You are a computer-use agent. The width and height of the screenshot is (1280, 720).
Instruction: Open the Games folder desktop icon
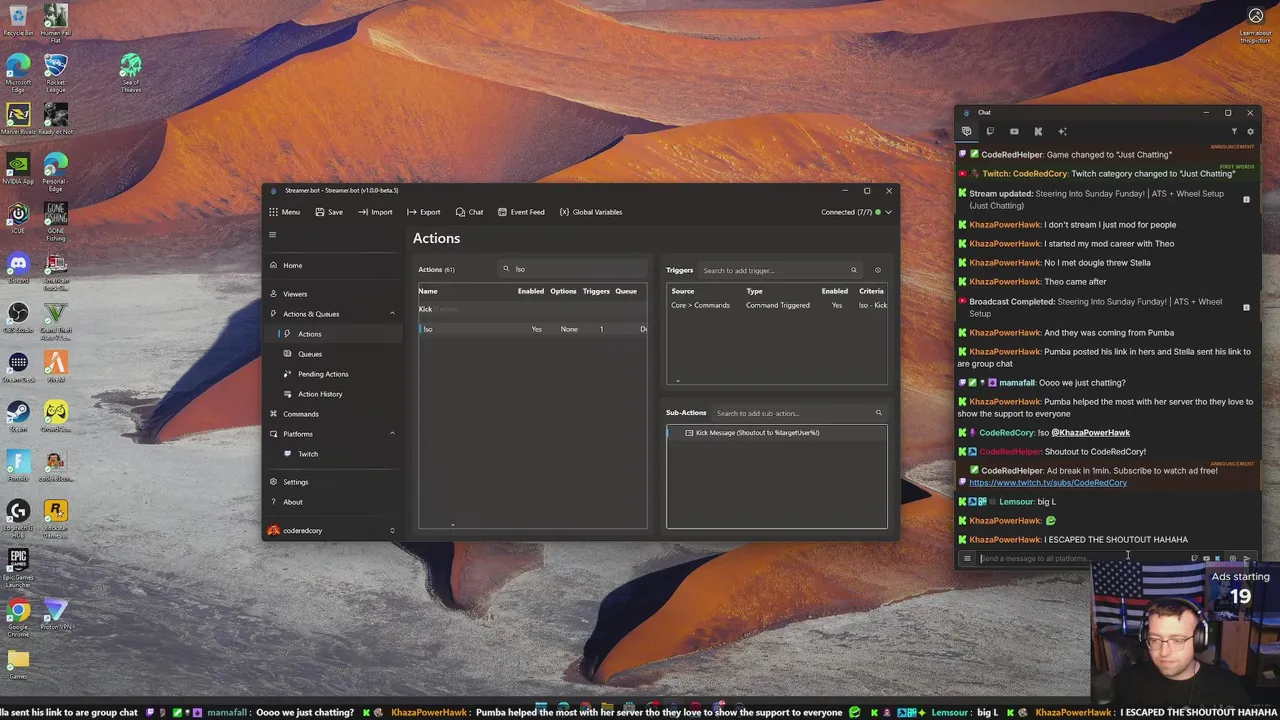tap(18, 664)
